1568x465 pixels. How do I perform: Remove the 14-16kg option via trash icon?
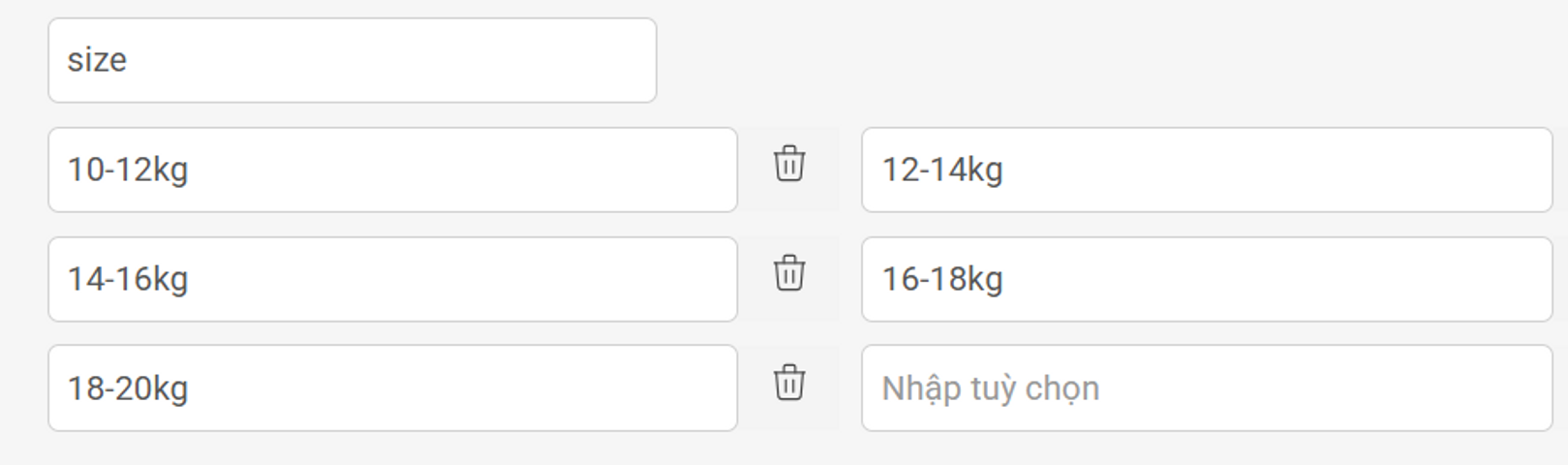tap(788, 273)
